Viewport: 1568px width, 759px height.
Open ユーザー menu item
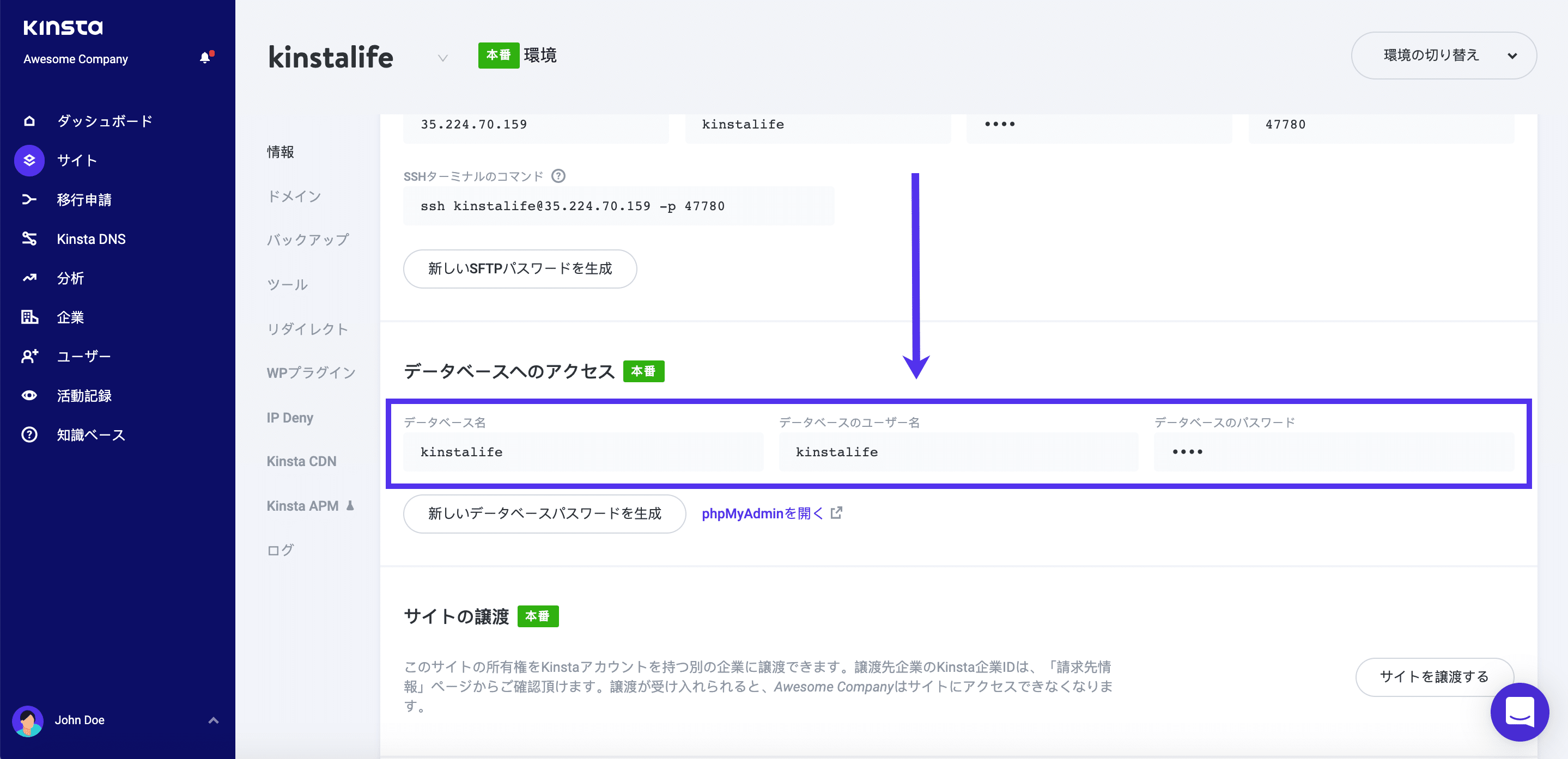pos(84,357)
